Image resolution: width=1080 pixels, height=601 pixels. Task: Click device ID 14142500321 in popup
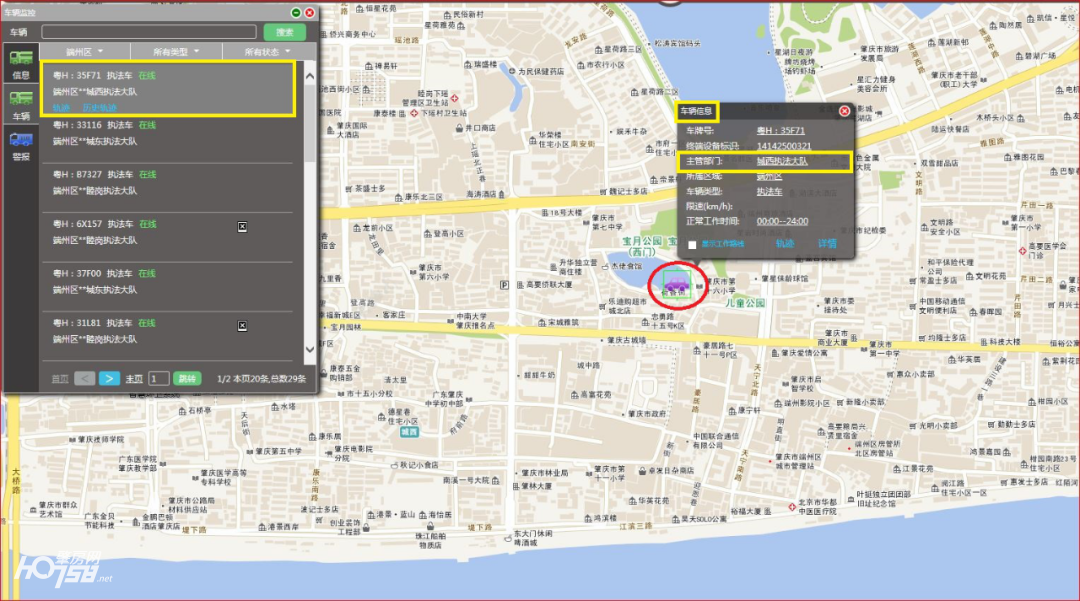784,146
